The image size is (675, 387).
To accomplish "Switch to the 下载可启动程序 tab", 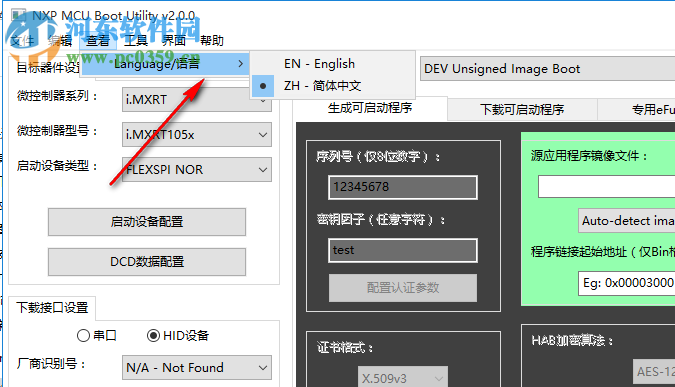I will (x=522, y=109).
